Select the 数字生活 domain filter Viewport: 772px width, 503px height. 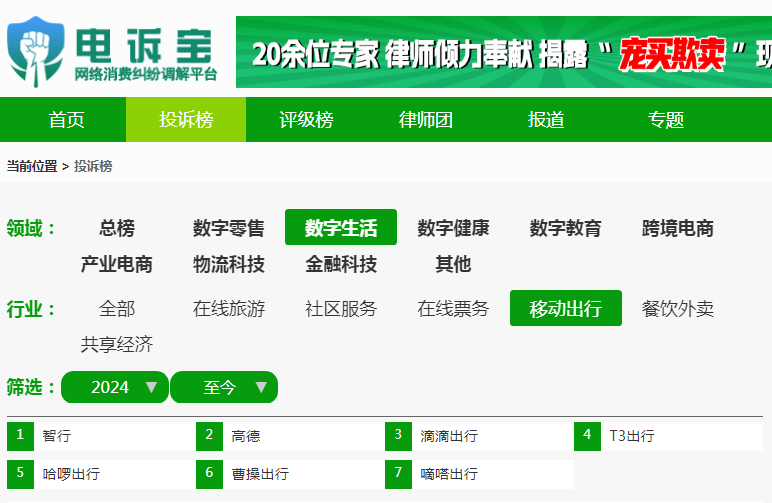coord(341,227)
